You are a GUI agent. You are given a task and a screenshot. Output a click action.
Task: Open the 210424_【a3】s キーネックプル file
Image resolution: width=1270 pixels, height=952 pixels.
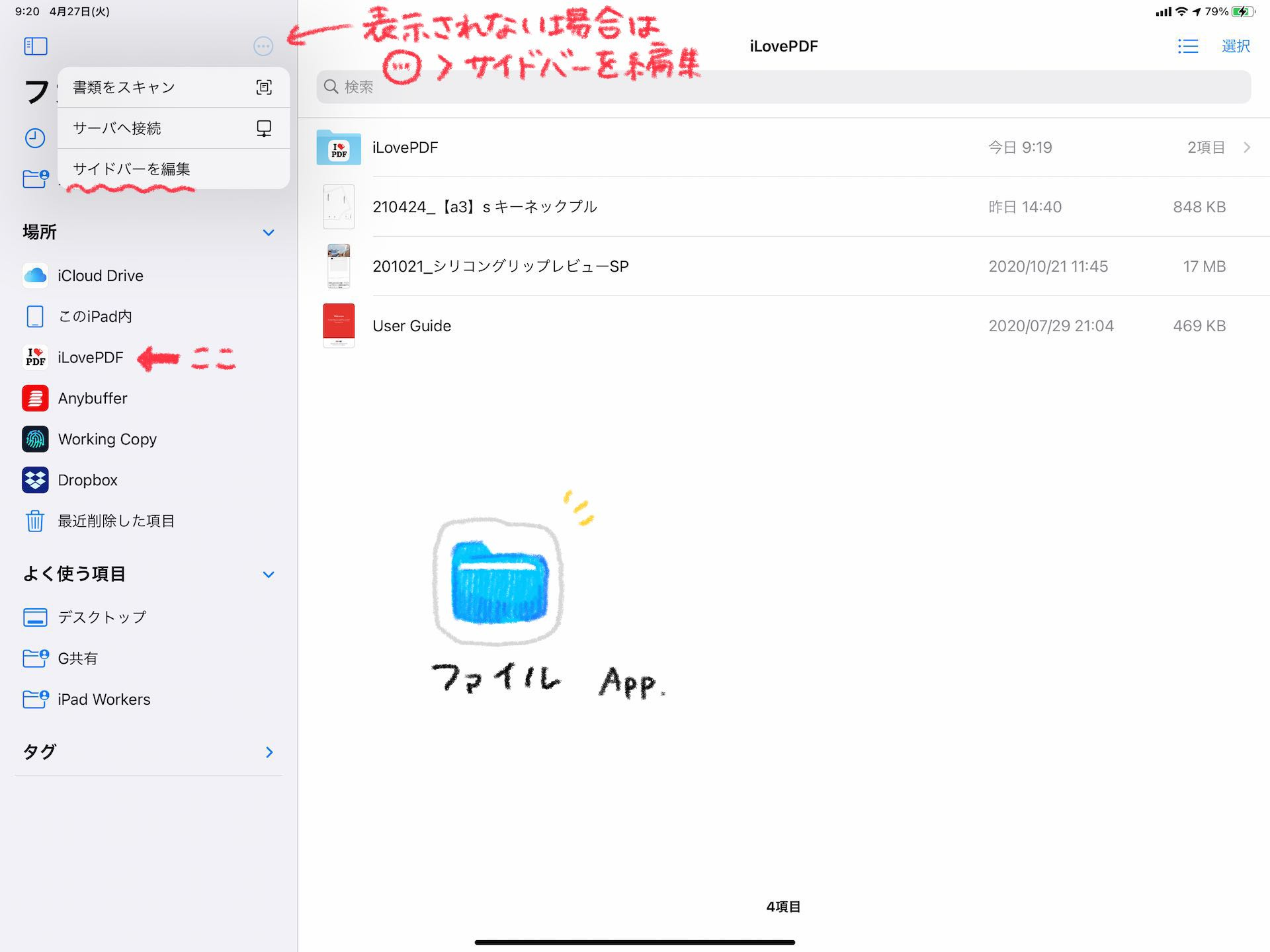485,207
